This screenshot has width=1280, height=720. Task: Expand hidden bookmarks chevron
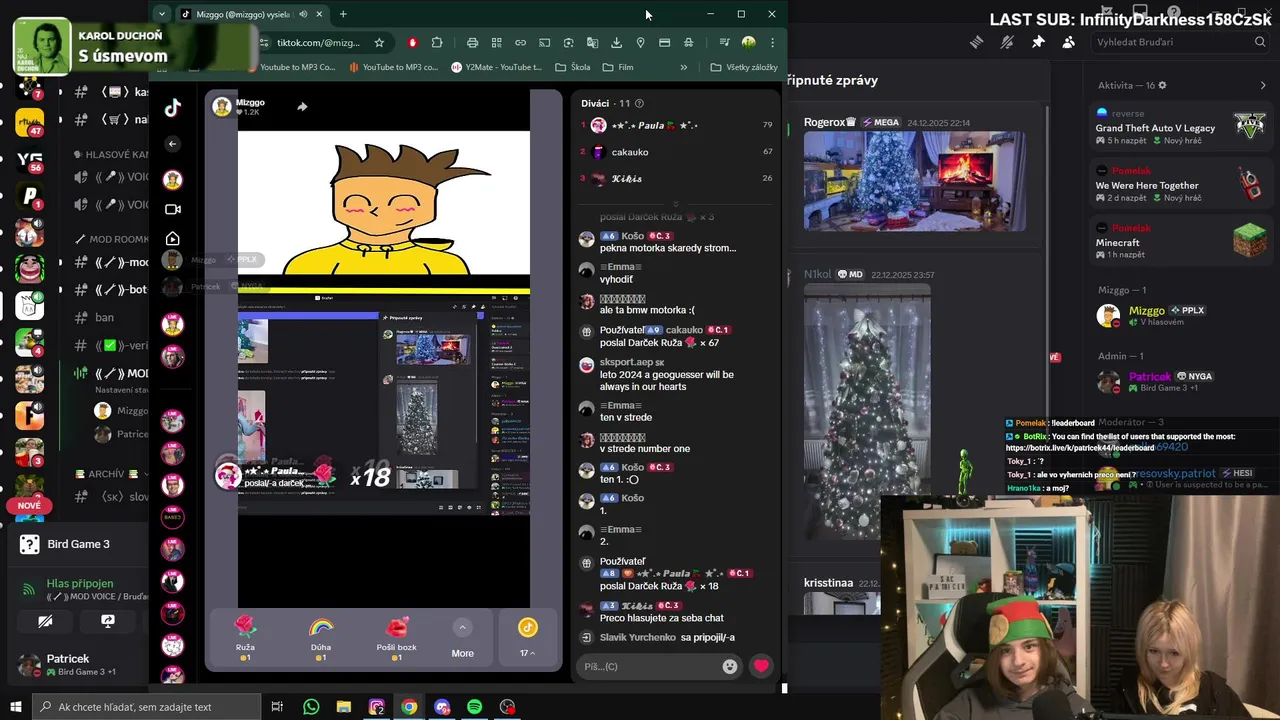[684, 67]
